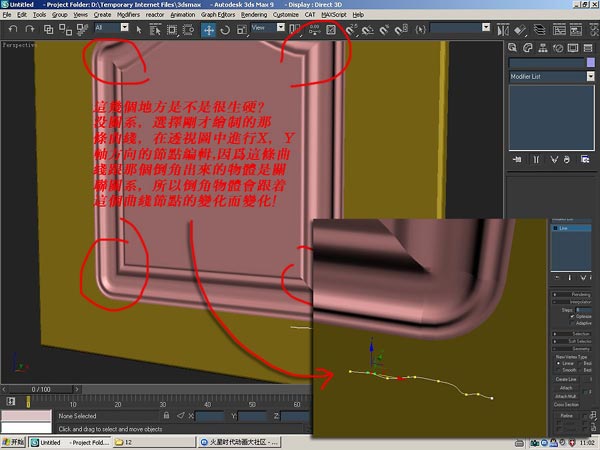The image size is (600, 450).
Task: Enable the Adaptive checkbox
Action: (x=571, y=324)
